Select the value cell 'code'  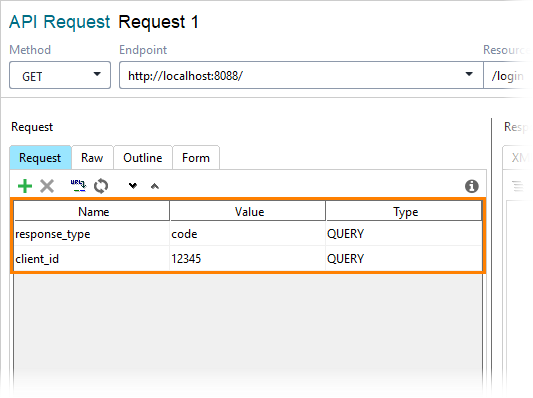tap(247, 234)
